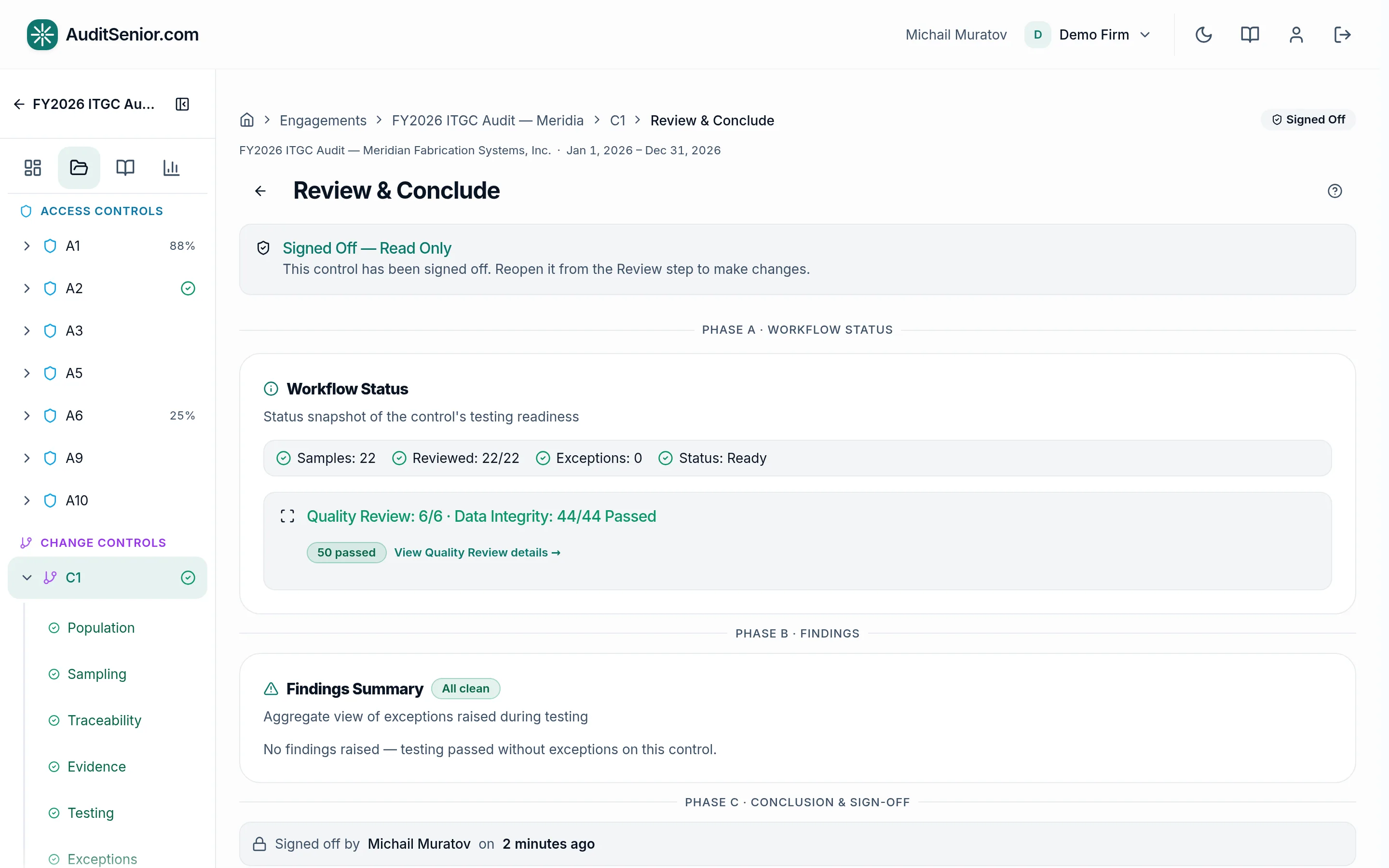Viewport: 1389px width, 868px height.
Task: Click the home breadcrumb icon
Action: click(x=247, y=120)
